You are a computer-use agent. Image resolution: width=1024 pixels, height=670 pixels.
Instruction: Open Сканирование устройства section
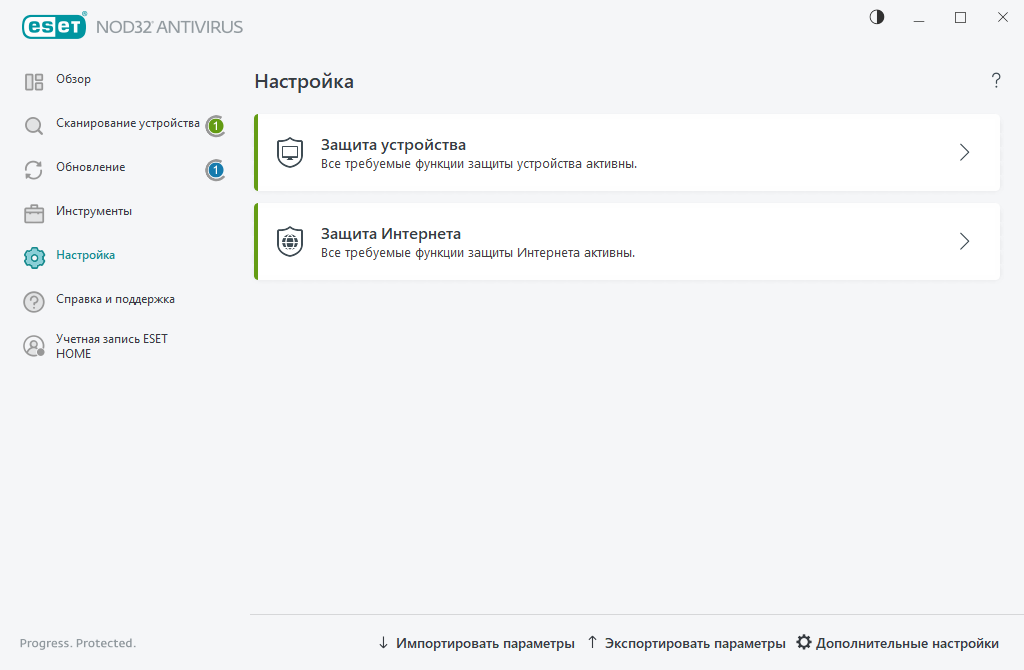[x=128, y=123]
